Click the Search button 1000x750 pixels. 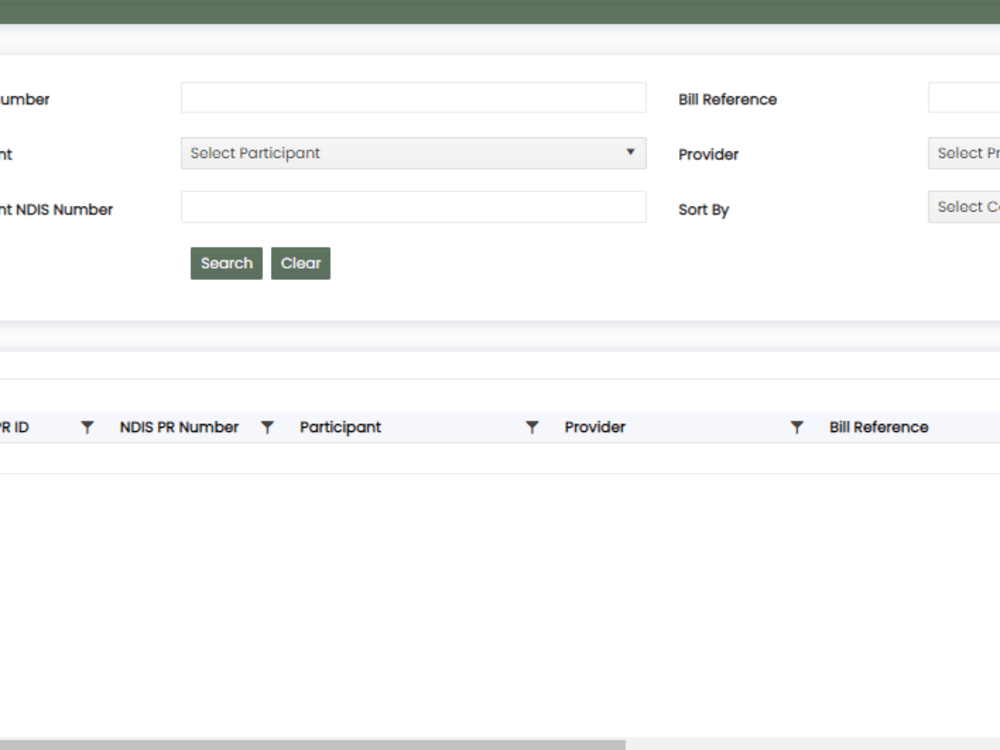pyautogui.click(x=226, y=263)
